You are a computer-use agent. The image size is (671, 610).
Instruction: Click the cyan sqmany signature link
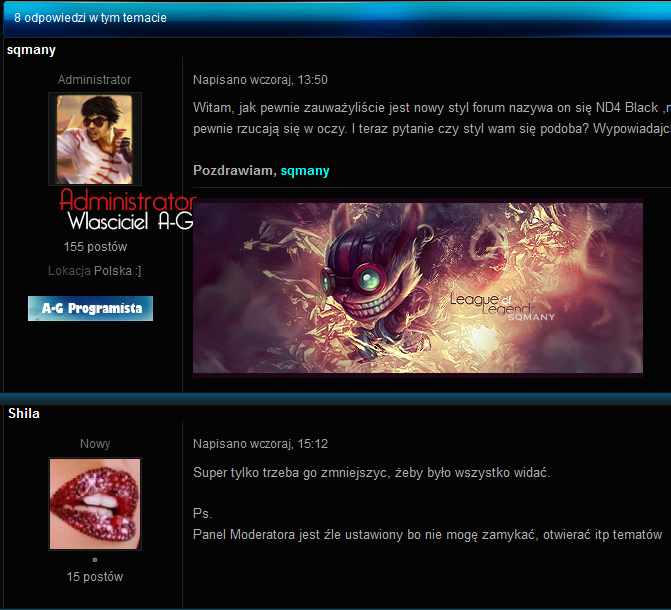[305, 171]
